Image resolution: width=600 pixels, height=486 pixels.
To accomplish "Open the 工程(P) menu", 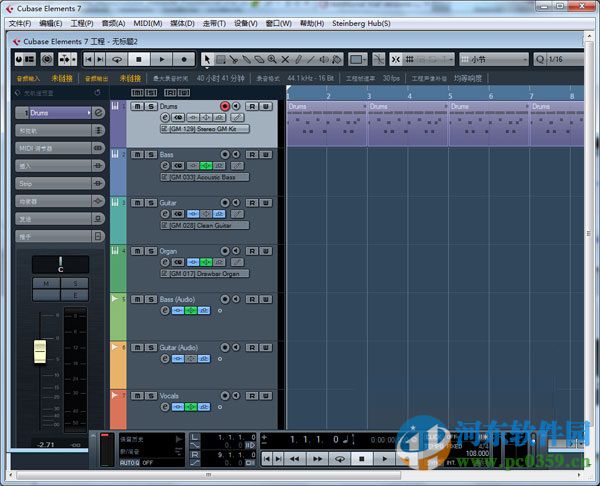I will (x=82, y=23).
